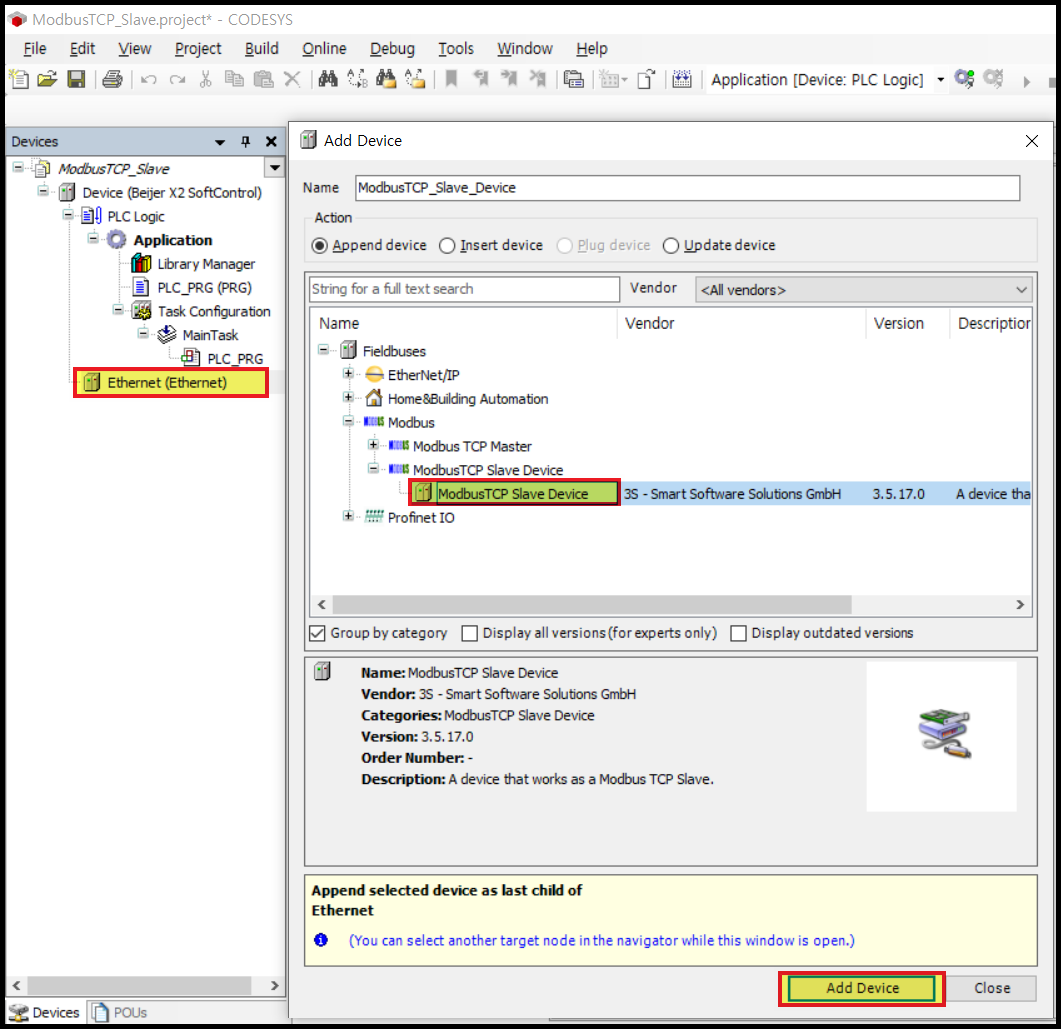
Task: Enable Display outdated versions checkbox
Action: [738, 633]
